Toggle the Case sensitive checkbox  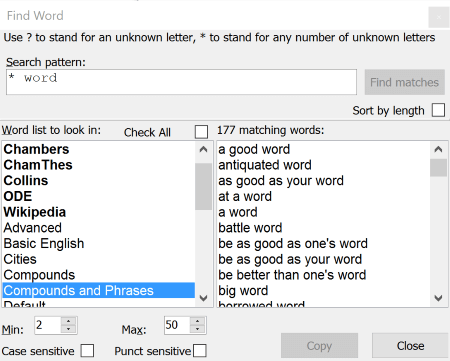coord(87,351)
